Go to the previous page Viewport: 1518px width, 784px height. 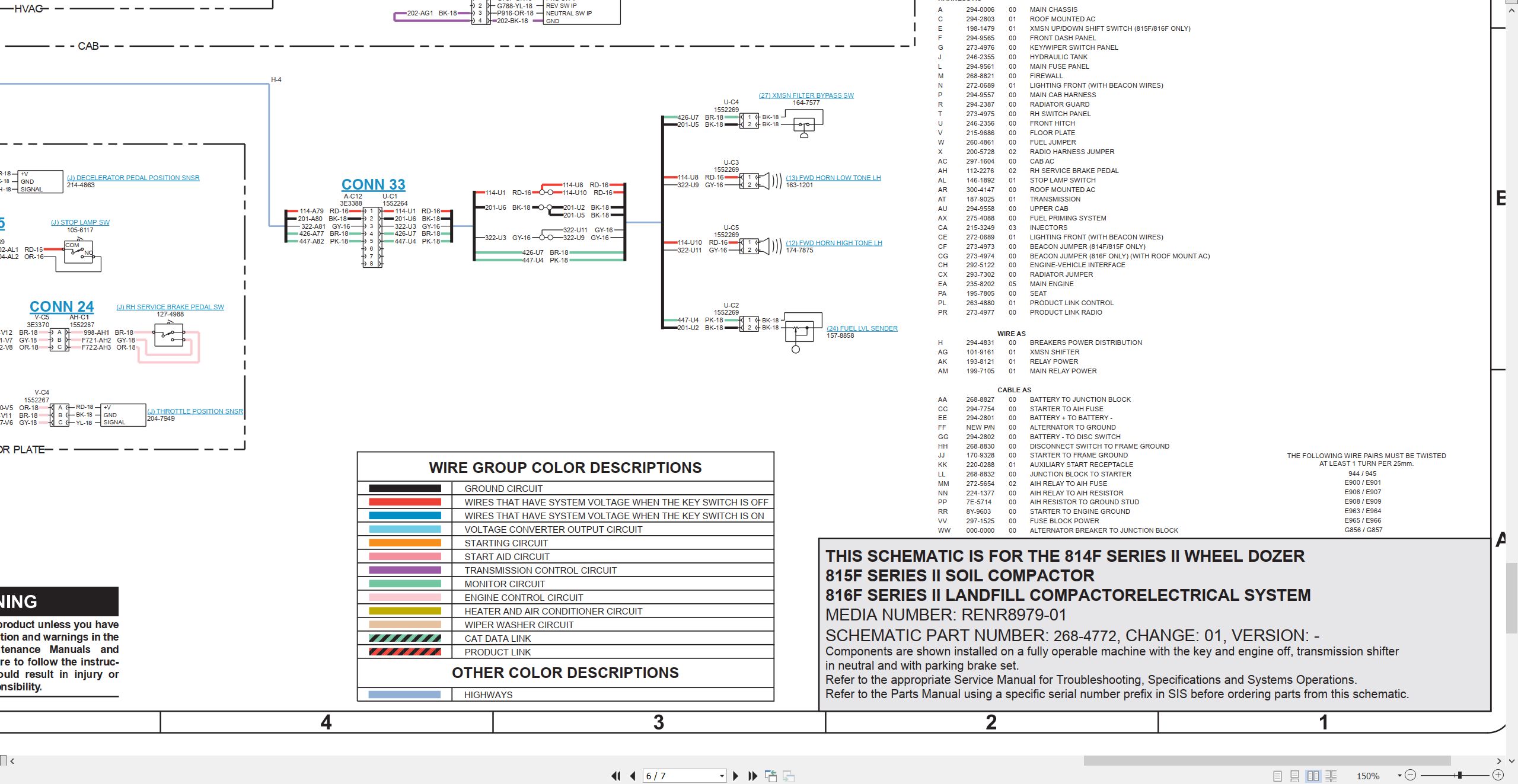633,776
